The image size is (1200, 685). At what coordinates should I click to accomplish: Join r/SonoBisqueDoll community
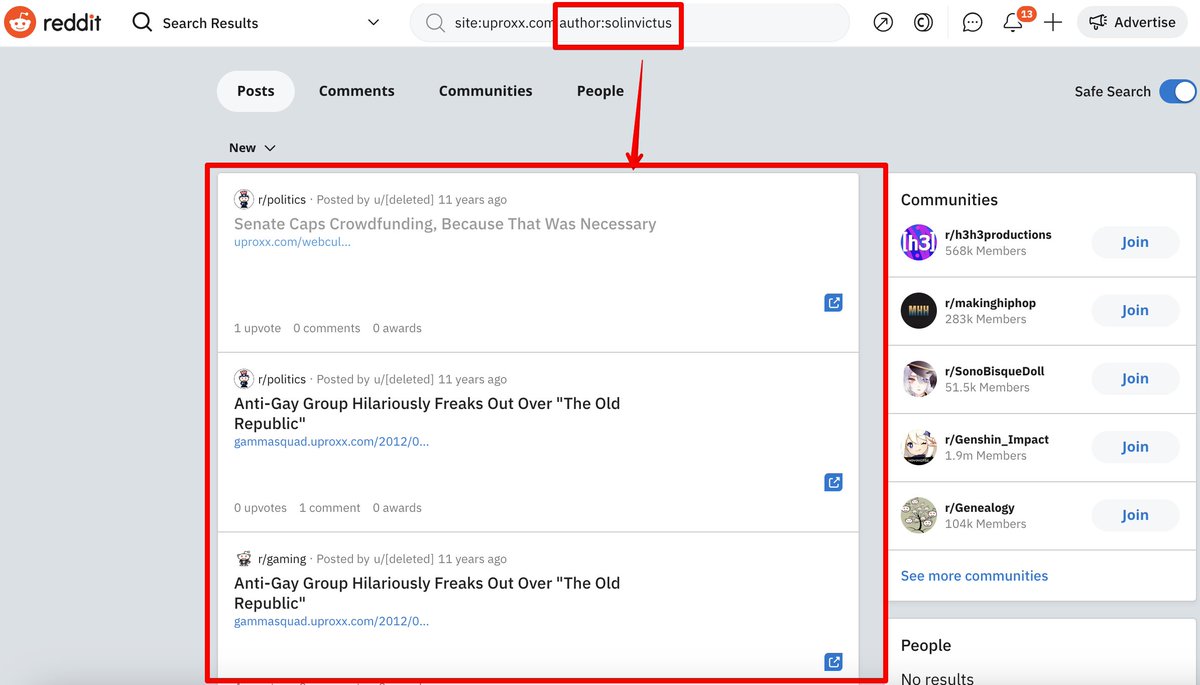click(1134, 379)
